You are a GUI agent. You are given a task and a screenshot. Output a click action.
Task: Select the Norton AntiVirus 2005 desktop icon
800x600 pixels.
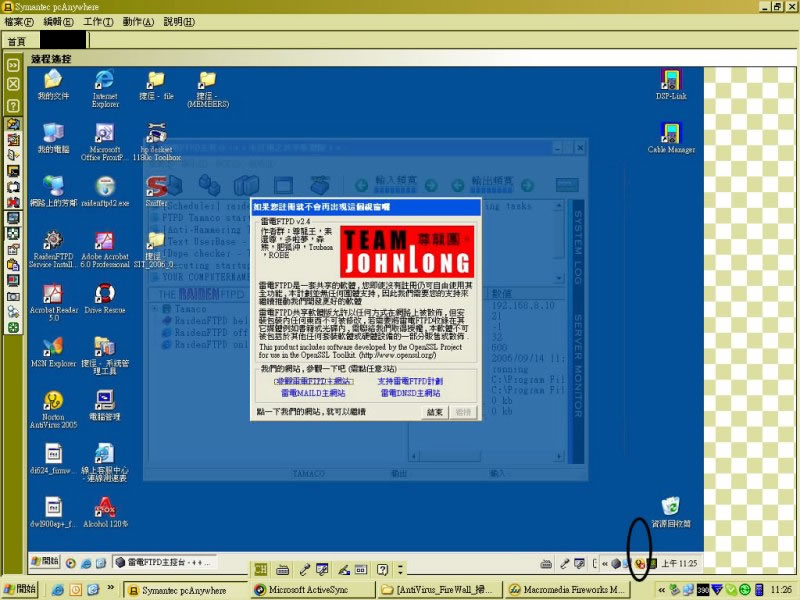(53, 410)
